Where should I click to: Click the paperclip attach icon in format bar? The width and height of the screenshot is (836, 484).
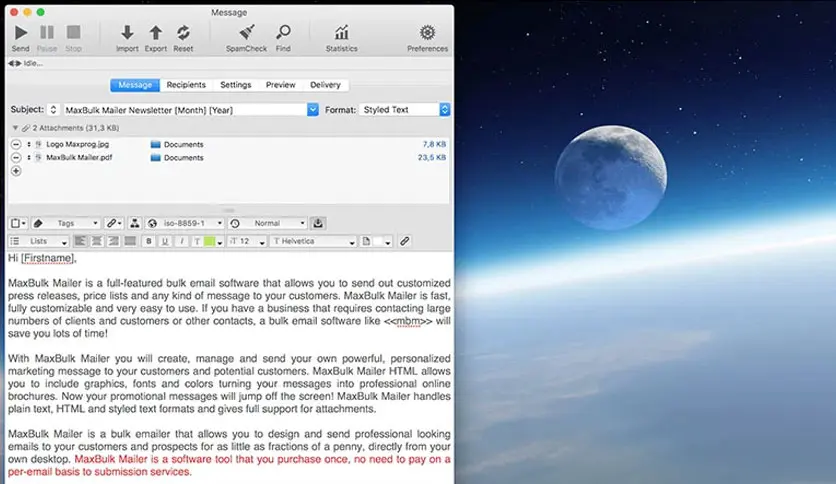[405, 241]
